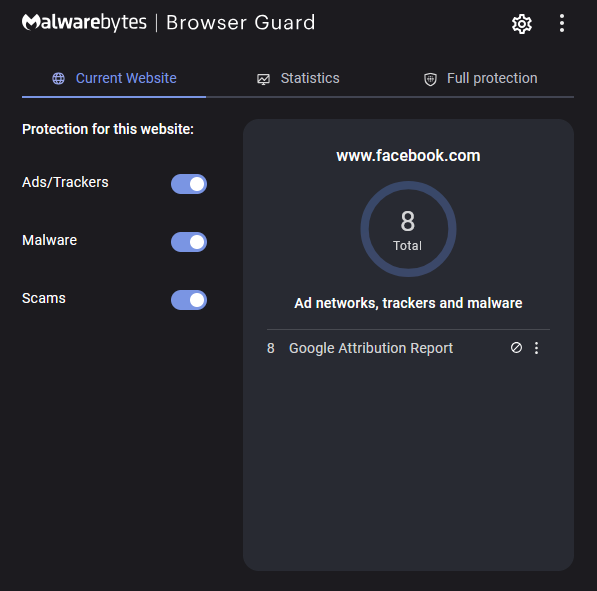This screenshot has height=591, width=597.
Task: Turn off the Malware protection toggle
Action: (x=189, y=242)
